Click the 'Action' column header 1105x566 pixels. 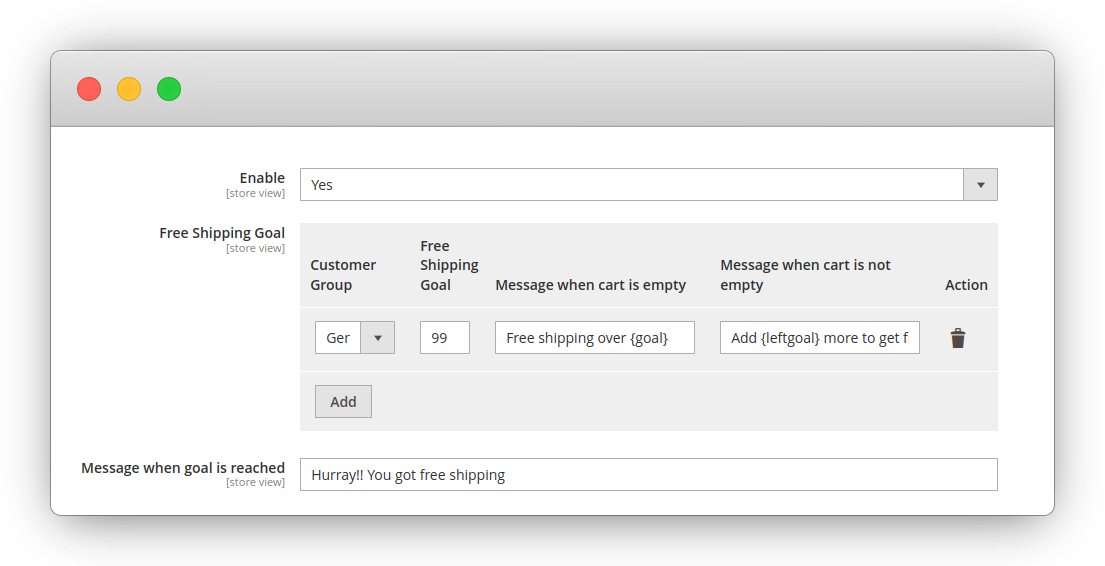966,285
